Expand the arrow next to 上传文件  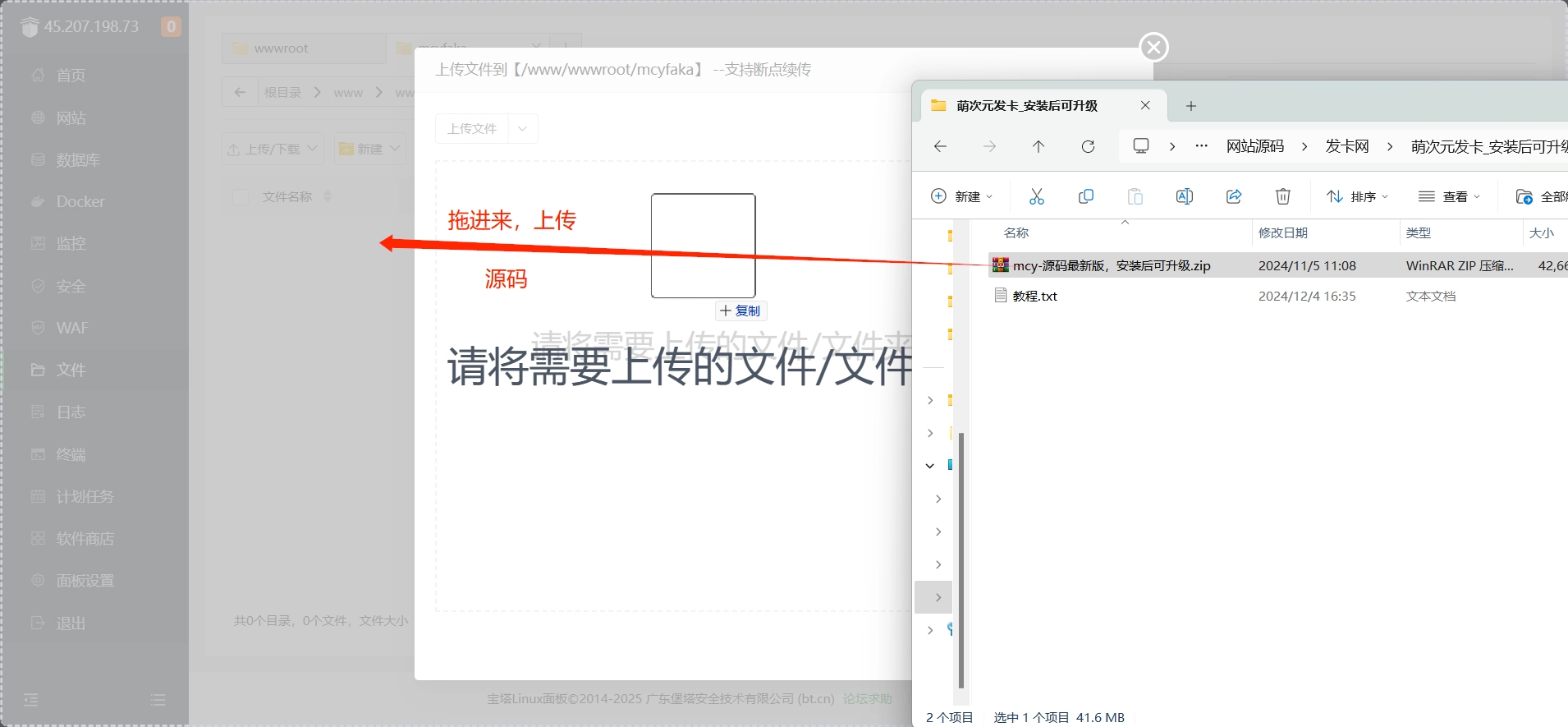pyautogui.click(x=523, y=129)
